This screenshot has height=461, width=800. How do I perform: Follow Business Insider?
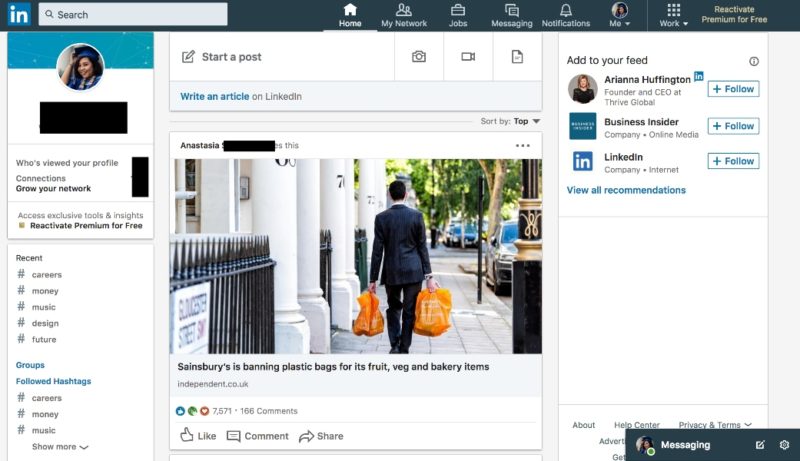(x=733, y=126)
